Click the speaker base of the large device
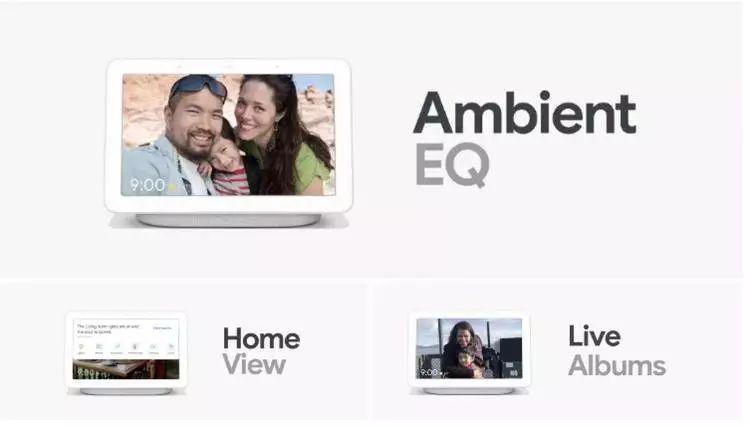Screen dimensions: 750x426 pyautogui.click(x=228, y=220)
